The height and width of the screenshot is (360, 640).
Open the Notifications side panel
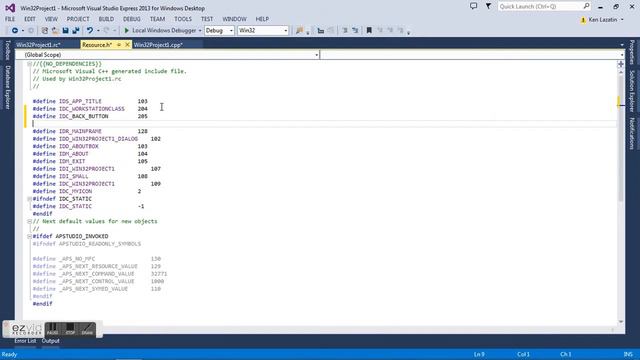[x=631, y=133]
